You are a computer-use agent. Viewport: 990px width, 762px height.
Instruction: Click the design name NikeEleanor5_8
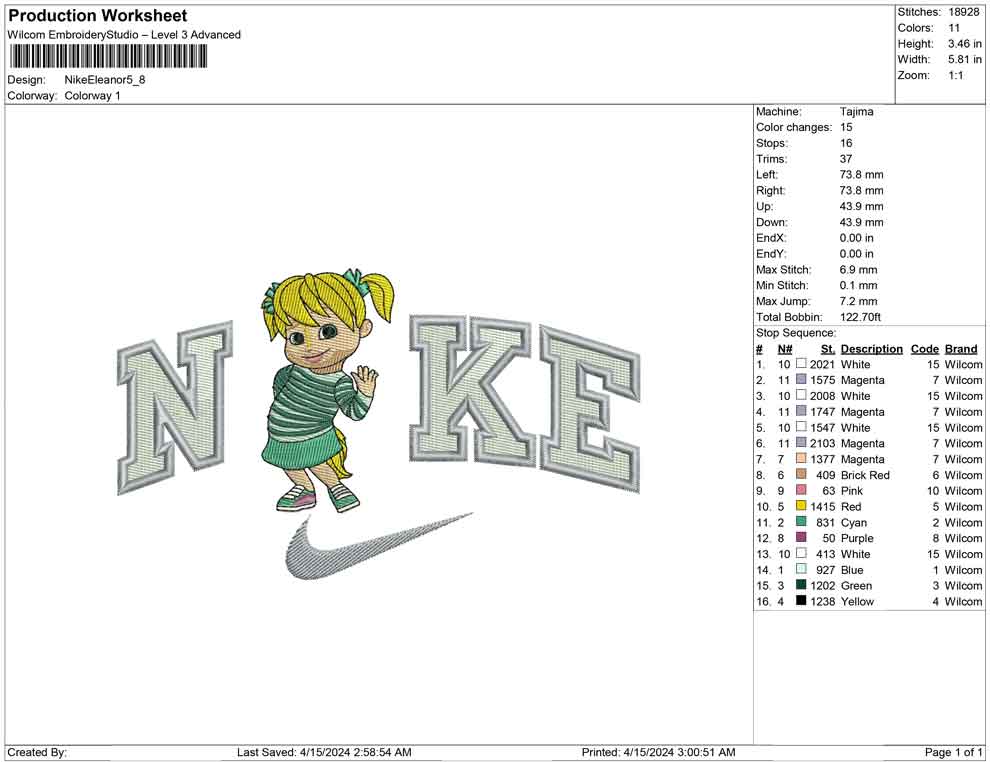tap(105, 80)
